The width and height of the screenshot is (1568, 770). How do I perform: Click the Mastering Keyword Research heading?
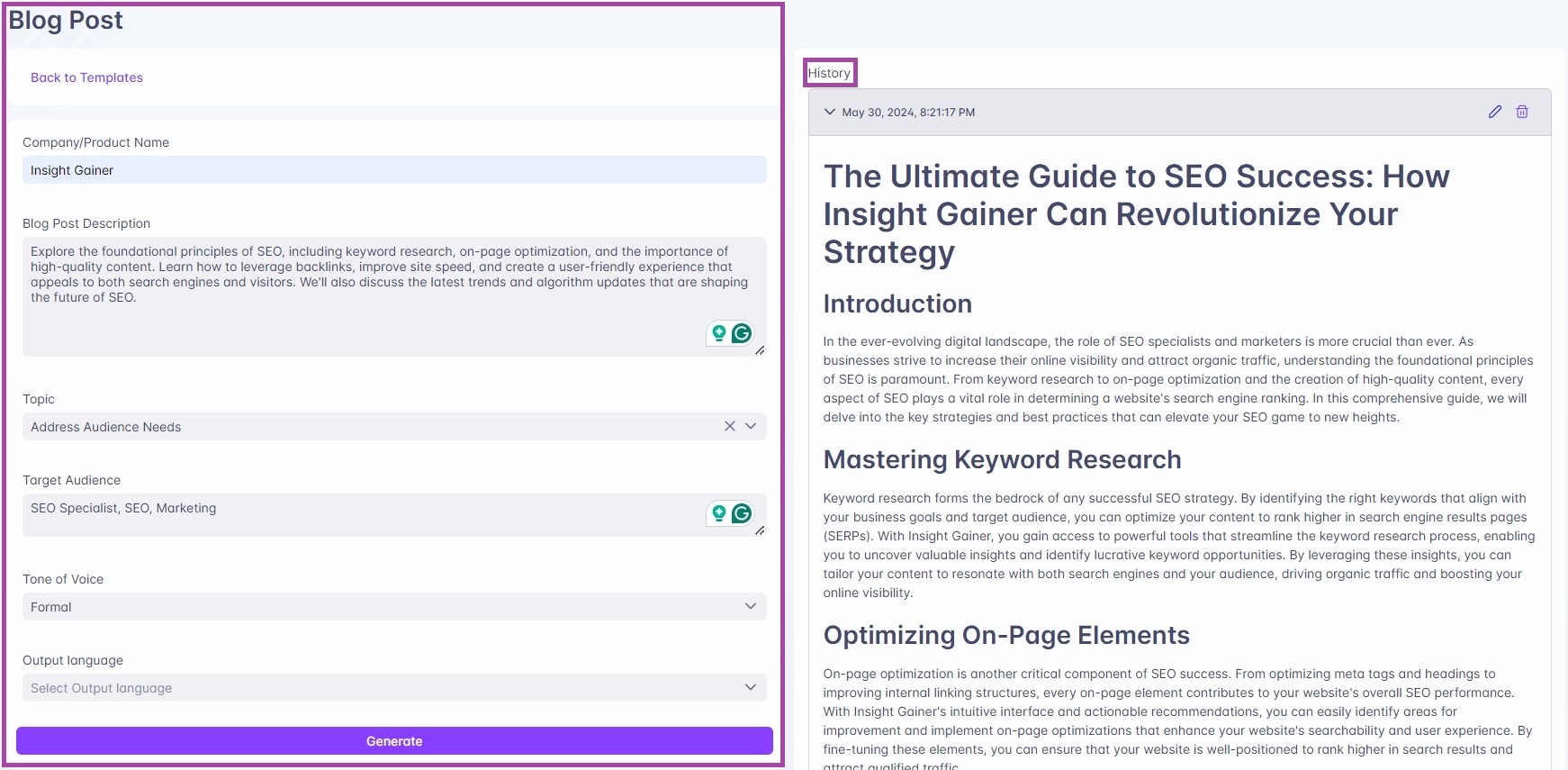pyautogui.click(x=1002, y=459)
